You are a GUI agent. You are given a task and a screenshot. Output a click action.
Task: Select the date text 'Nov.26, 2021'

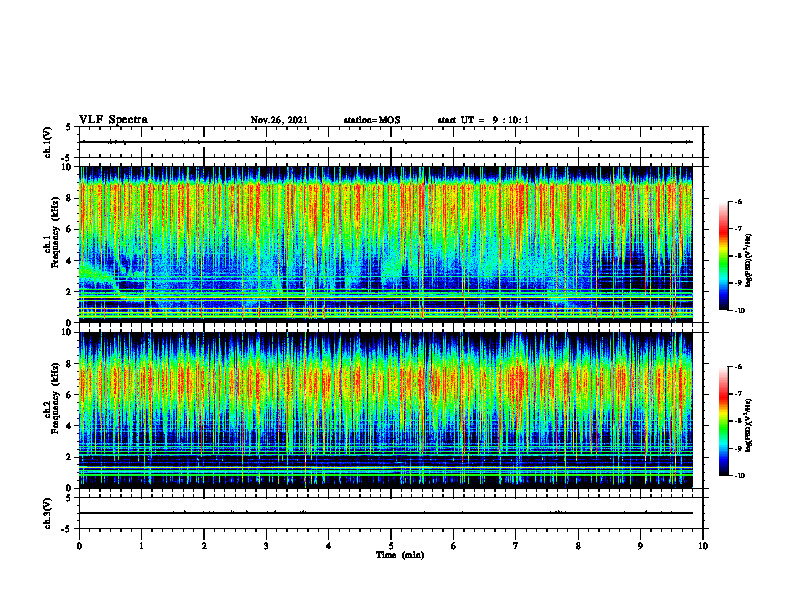[x=279, y=120]
